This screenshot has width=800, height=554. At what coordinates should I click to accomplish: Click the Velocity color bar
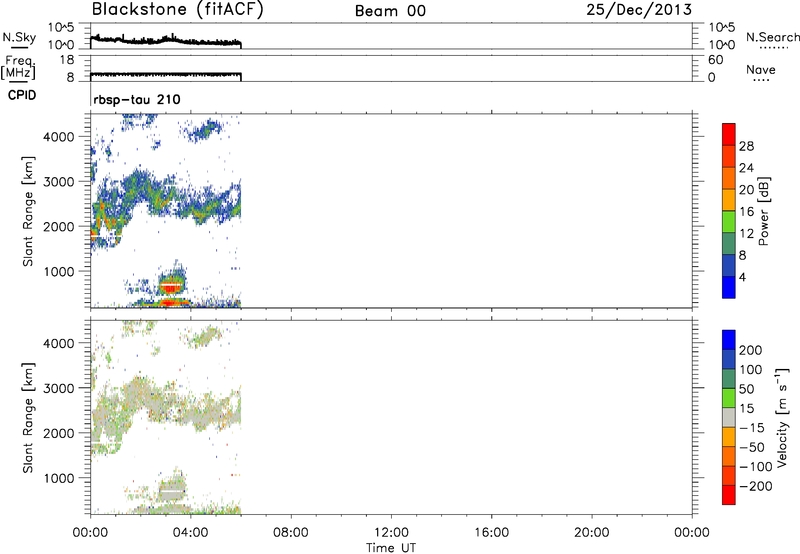click(x=729, y=417)
